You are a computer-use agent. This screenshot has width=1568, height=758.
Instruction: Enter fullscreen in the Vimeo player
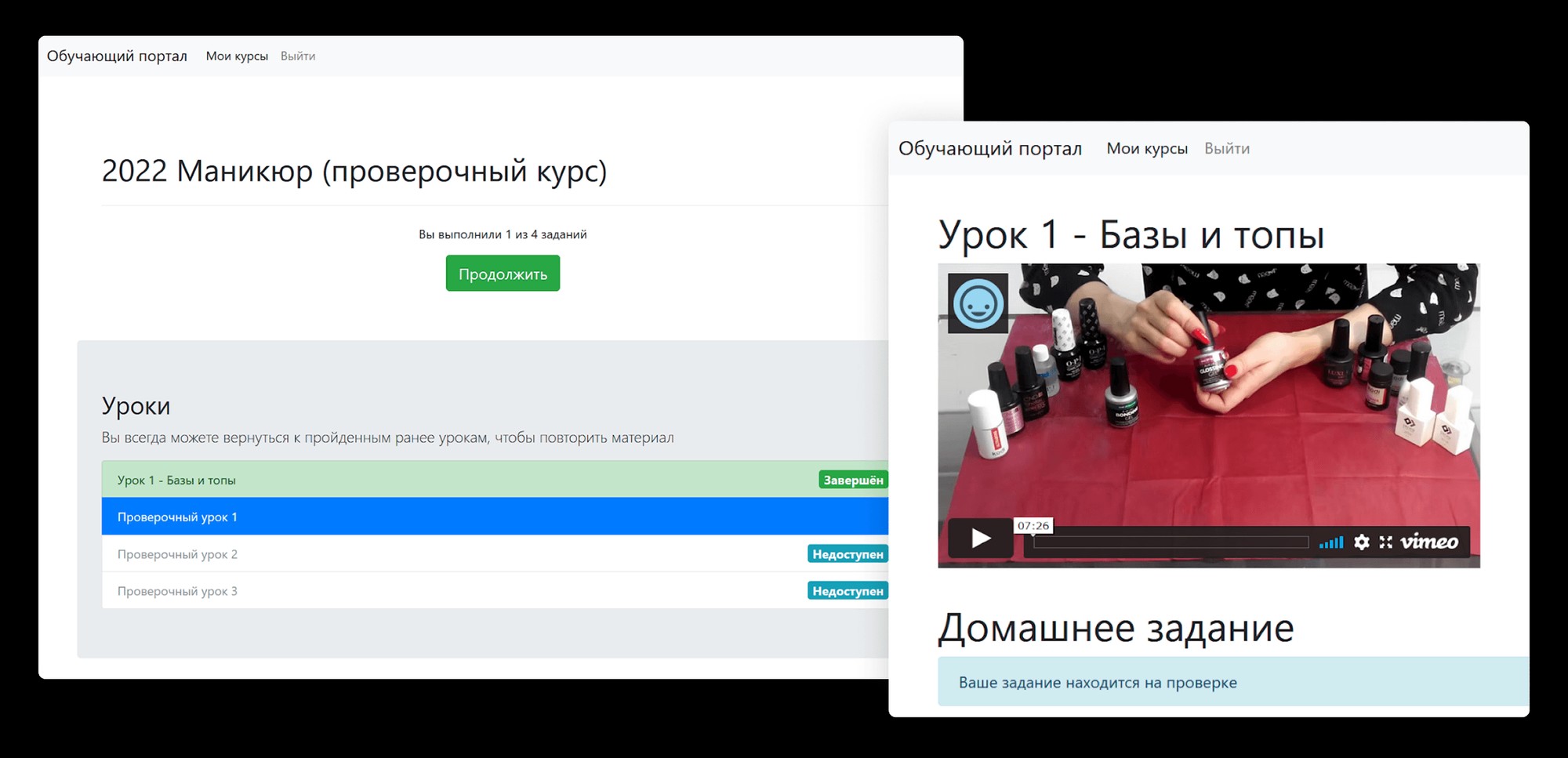click(x=1386, y=542)
